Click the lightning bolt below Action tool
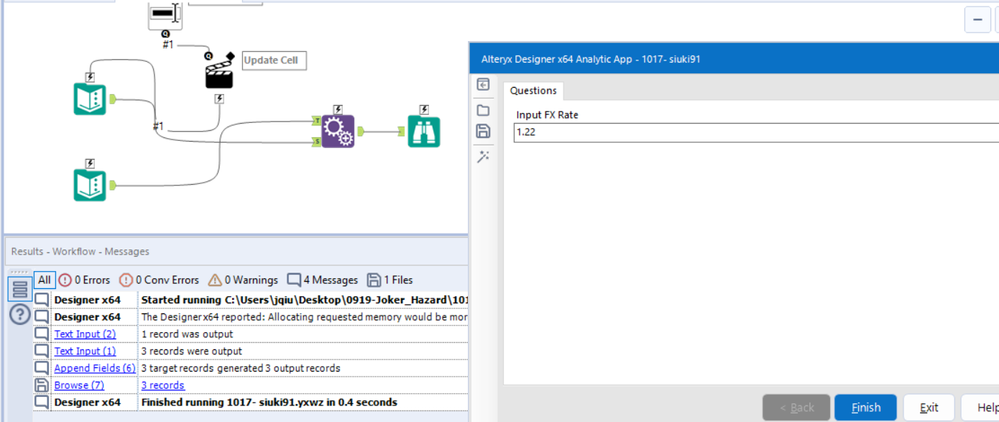Image resolution: width=999 pixels, height=422 pixels. [x=219, y=99]
